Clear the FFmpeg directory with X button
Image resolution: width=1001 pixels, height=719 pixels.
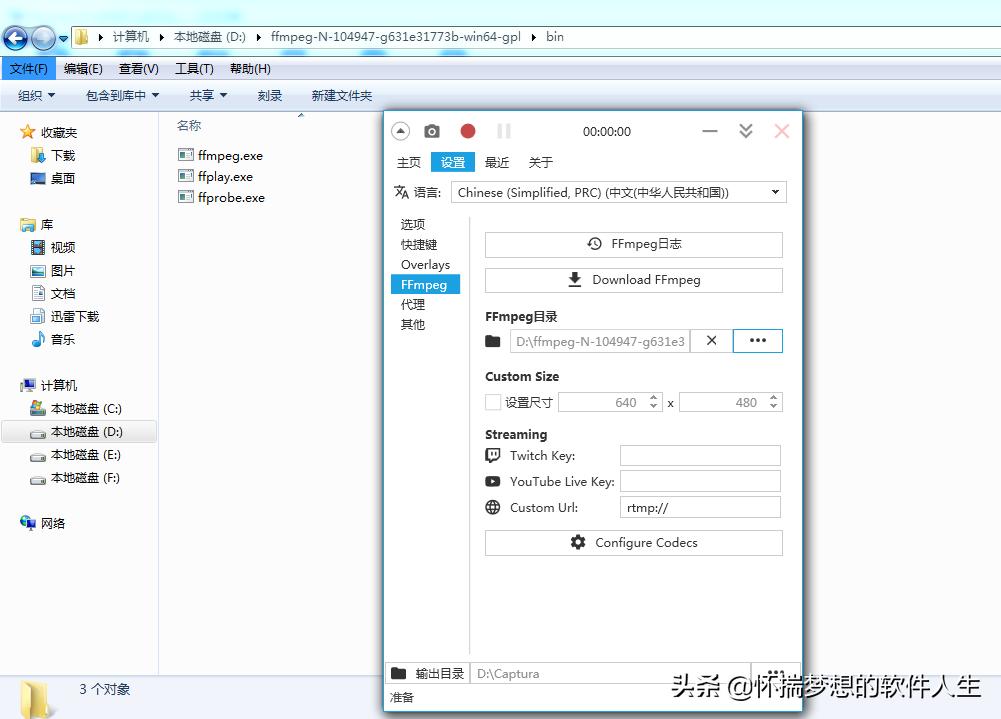tap(711, 341)
